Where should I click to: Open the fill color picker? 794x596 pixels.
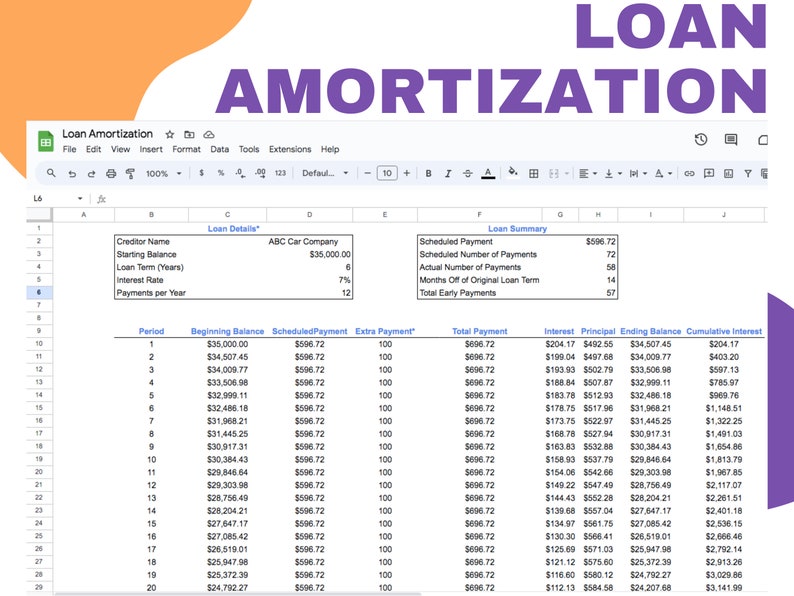(x=513, y=173)
